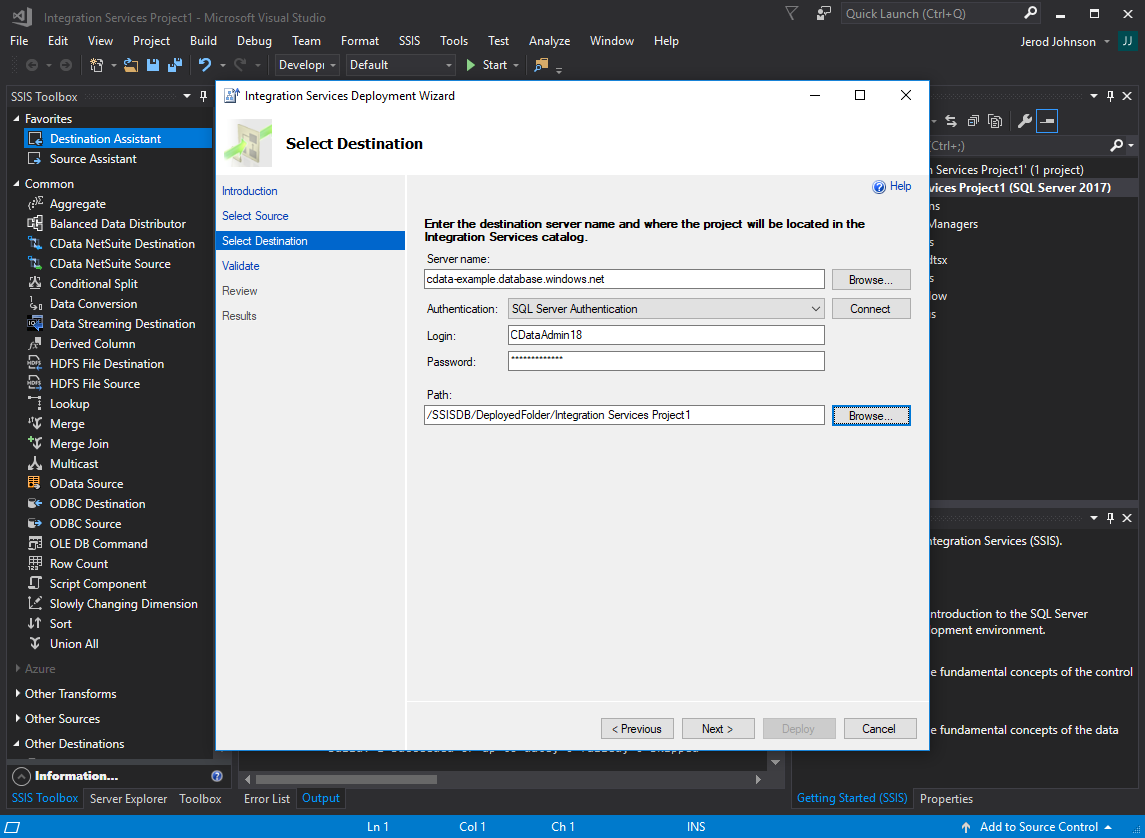The height and width of the screenshot is (838, 1145).
Task: Toggle Preview Selected Items button
Action: (1047, 121)
